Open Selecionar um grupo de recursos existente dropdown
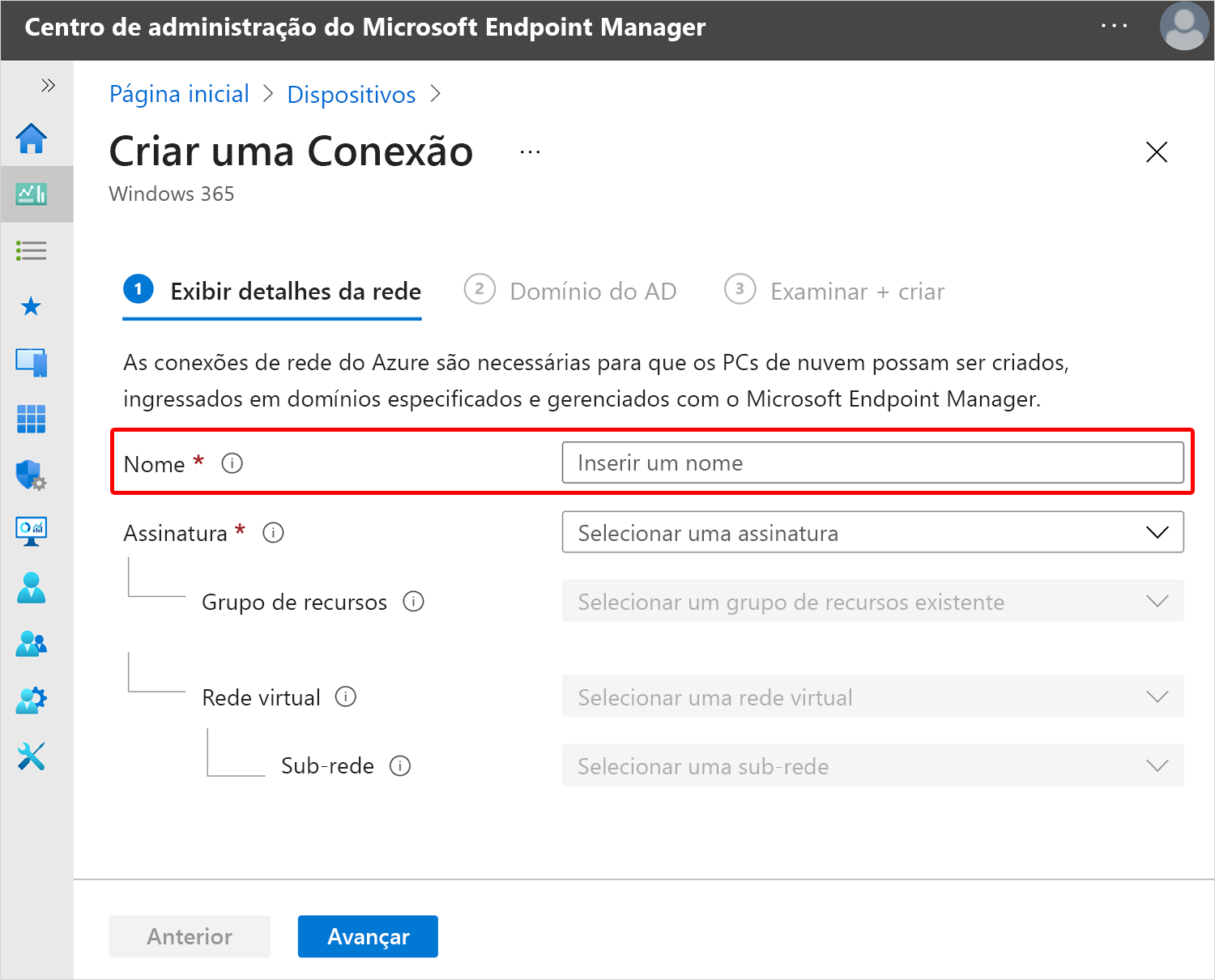1215x980 pixels. (x=873, y=601)
